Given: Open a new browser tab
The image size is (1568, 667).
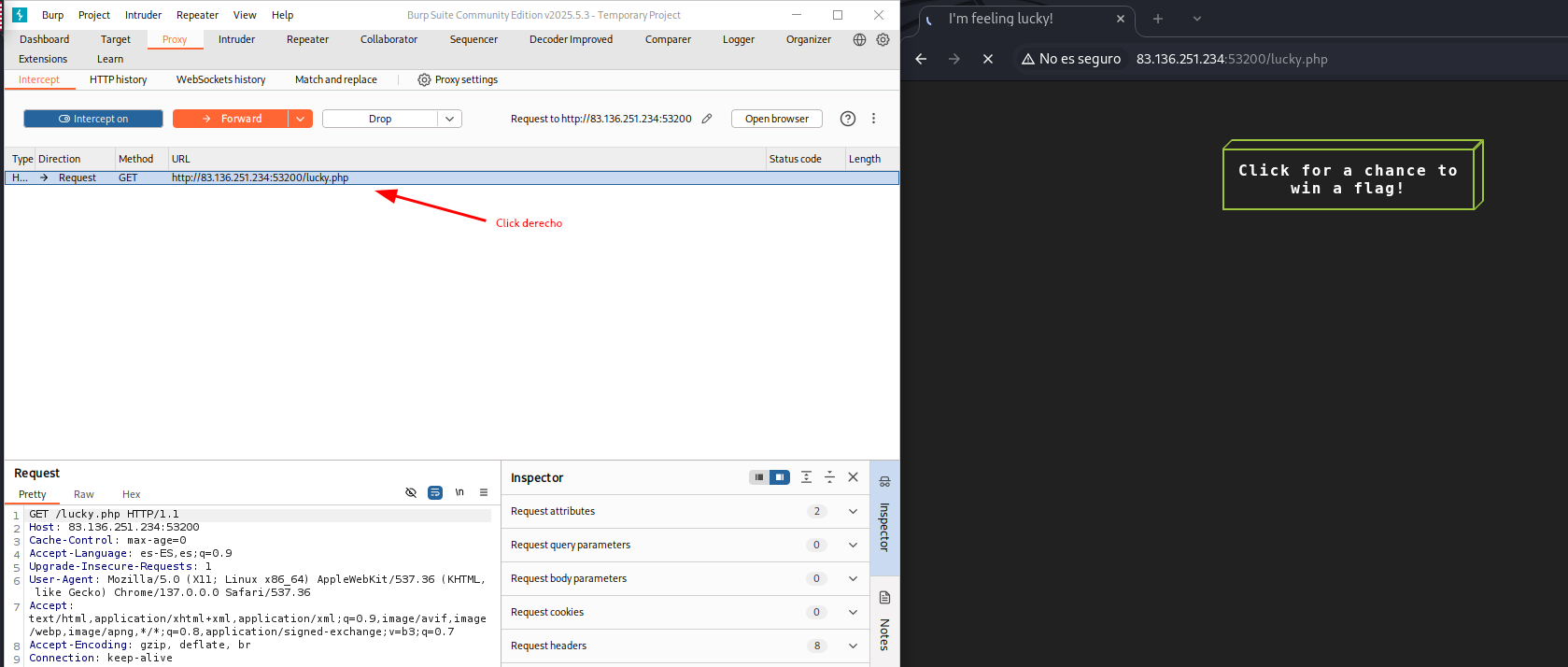Looking at the screenshot, I should (x=1158, y=19).
